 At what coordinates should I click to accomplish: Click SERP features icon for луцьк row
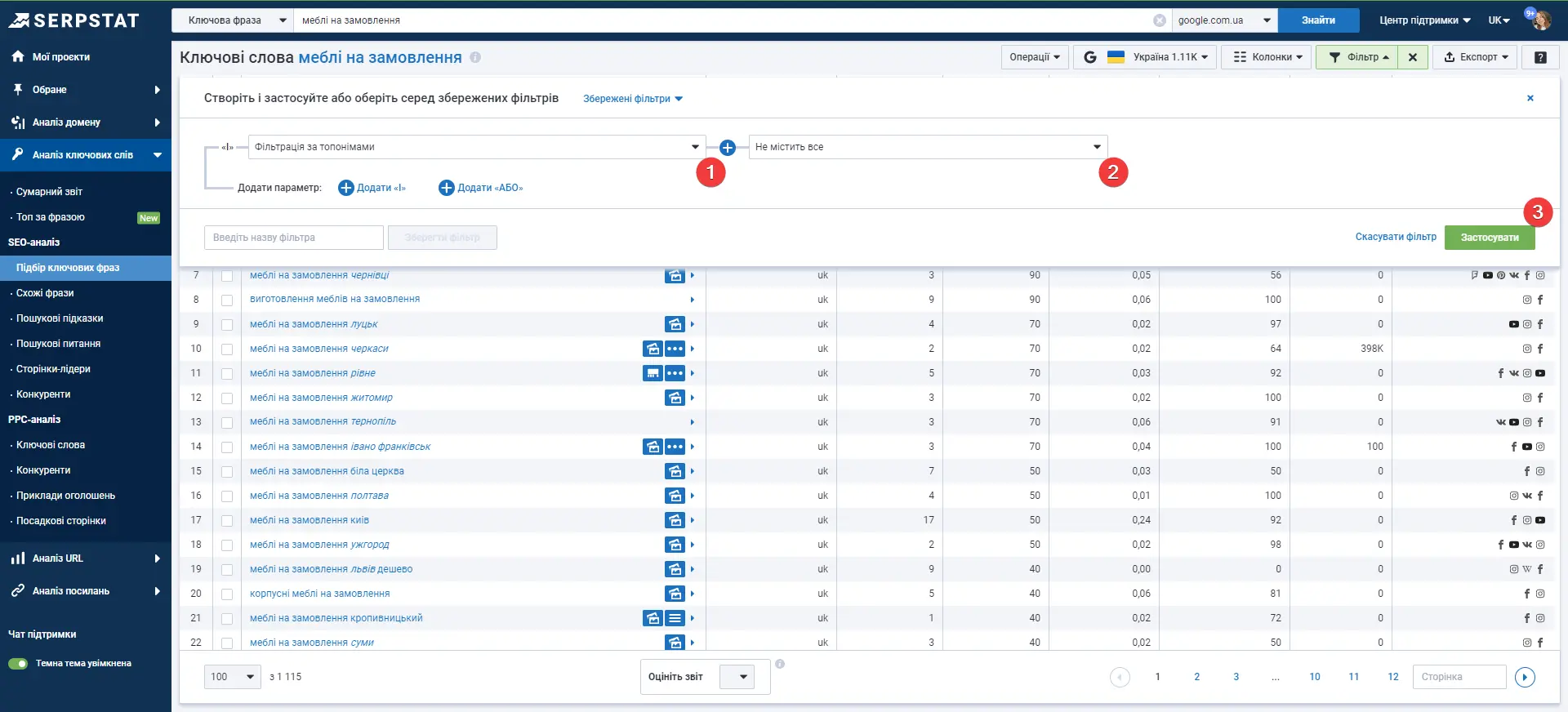click(x=675, y=324)
